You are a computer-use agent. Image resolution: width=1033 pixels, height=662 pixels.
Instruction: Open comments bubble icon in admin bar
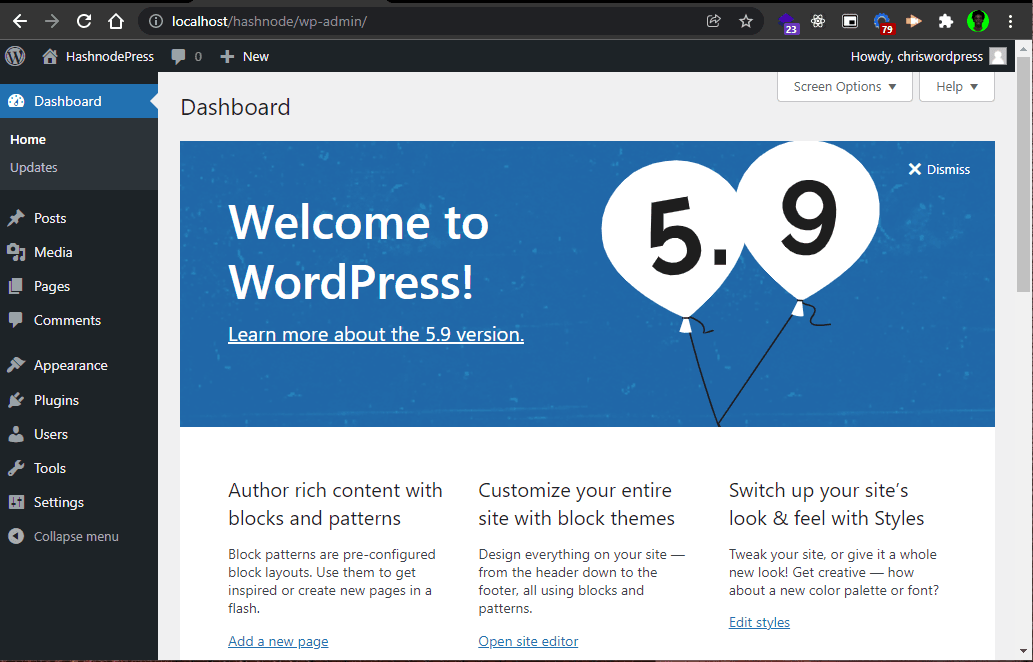[178, 57]
